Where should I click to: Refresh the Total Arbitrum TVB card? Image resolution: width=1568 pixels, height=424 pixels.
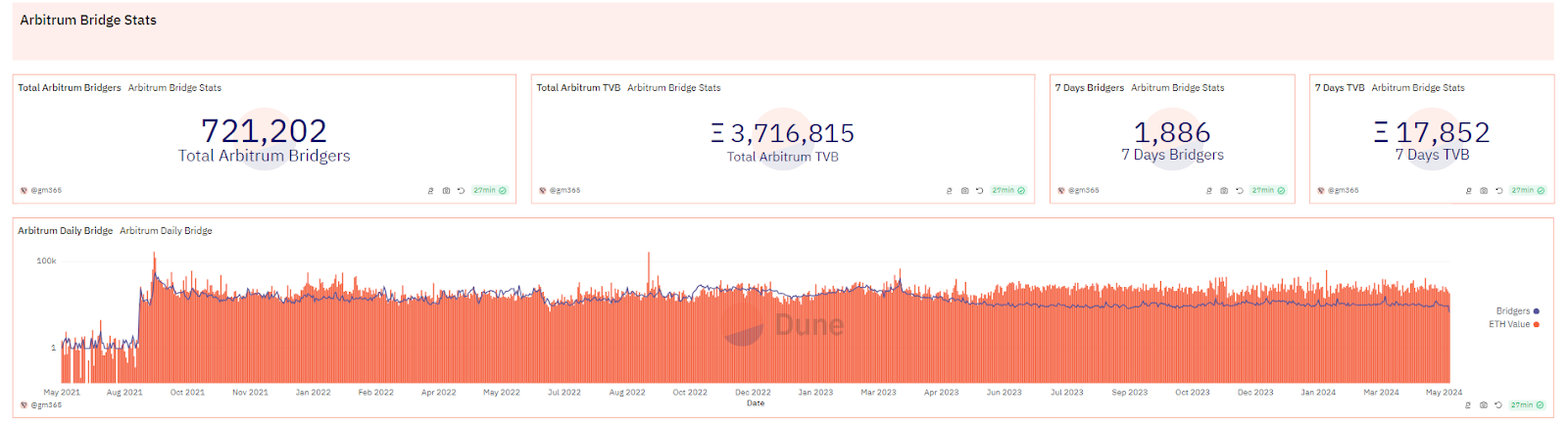tap(979, 191)
